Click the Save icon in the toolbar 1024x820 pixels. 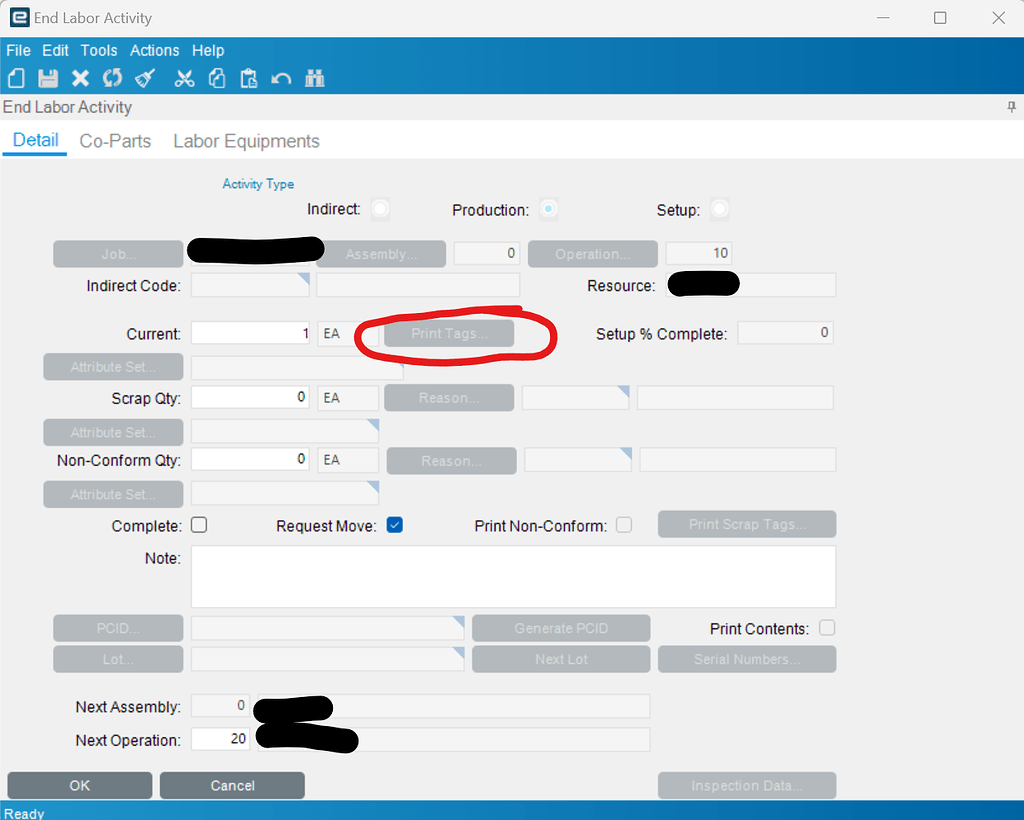(48, 78)
